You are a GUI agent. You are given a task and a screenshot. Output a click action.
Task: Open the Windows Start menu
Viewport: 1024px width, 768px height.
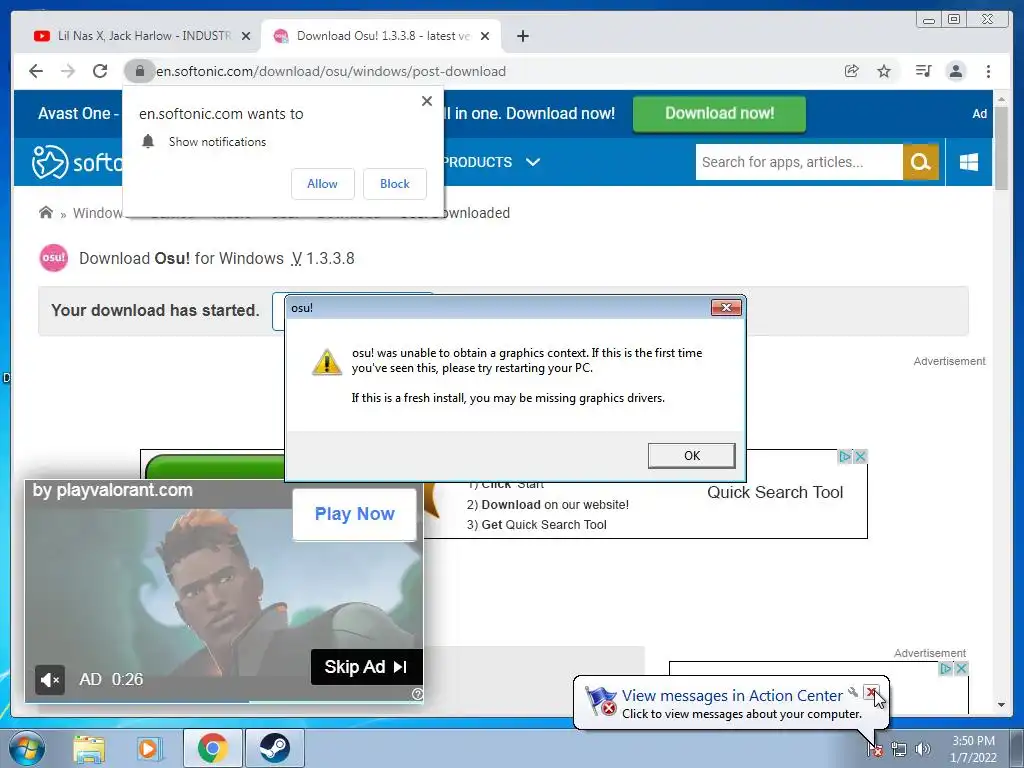pos(27,748)
